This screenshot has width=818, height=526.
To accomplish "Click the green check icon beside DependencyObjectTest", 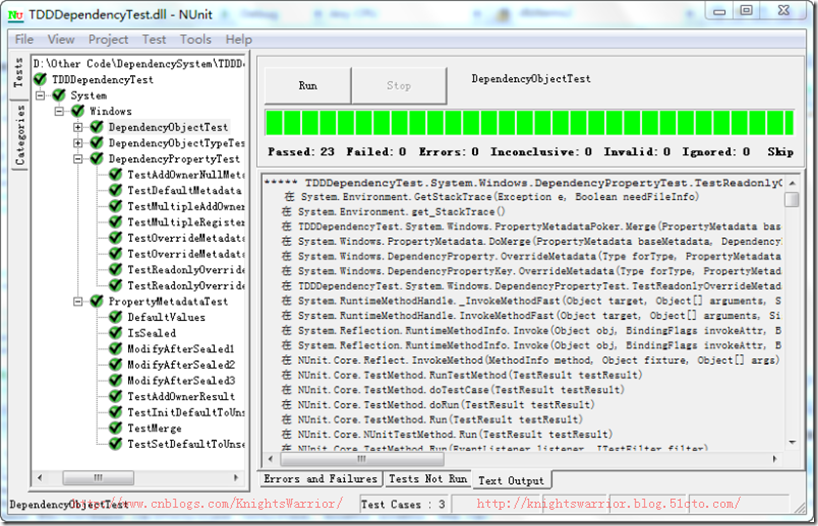I will (x=97, y=128).
